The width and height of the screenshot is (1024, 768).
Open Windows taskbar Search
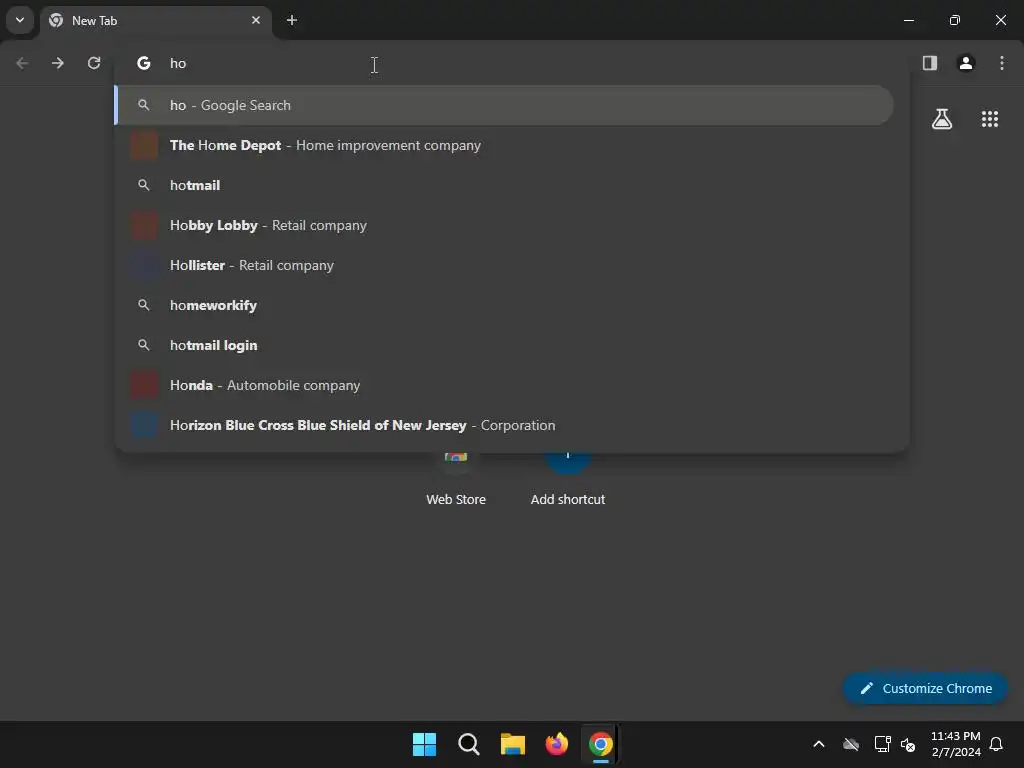pos(468,744)
